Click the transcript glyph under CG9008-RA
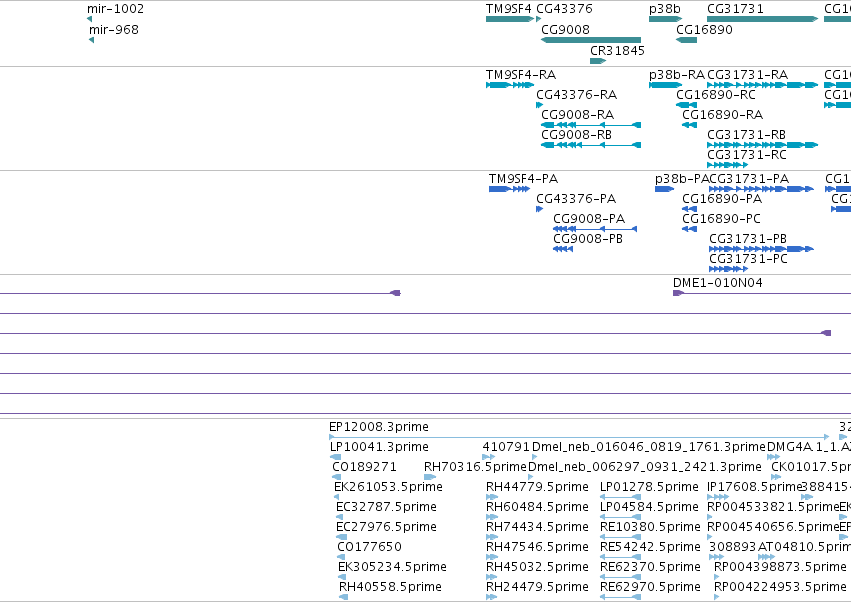Image resolution: width=851 pixels, height=602 pixels. 591,125
